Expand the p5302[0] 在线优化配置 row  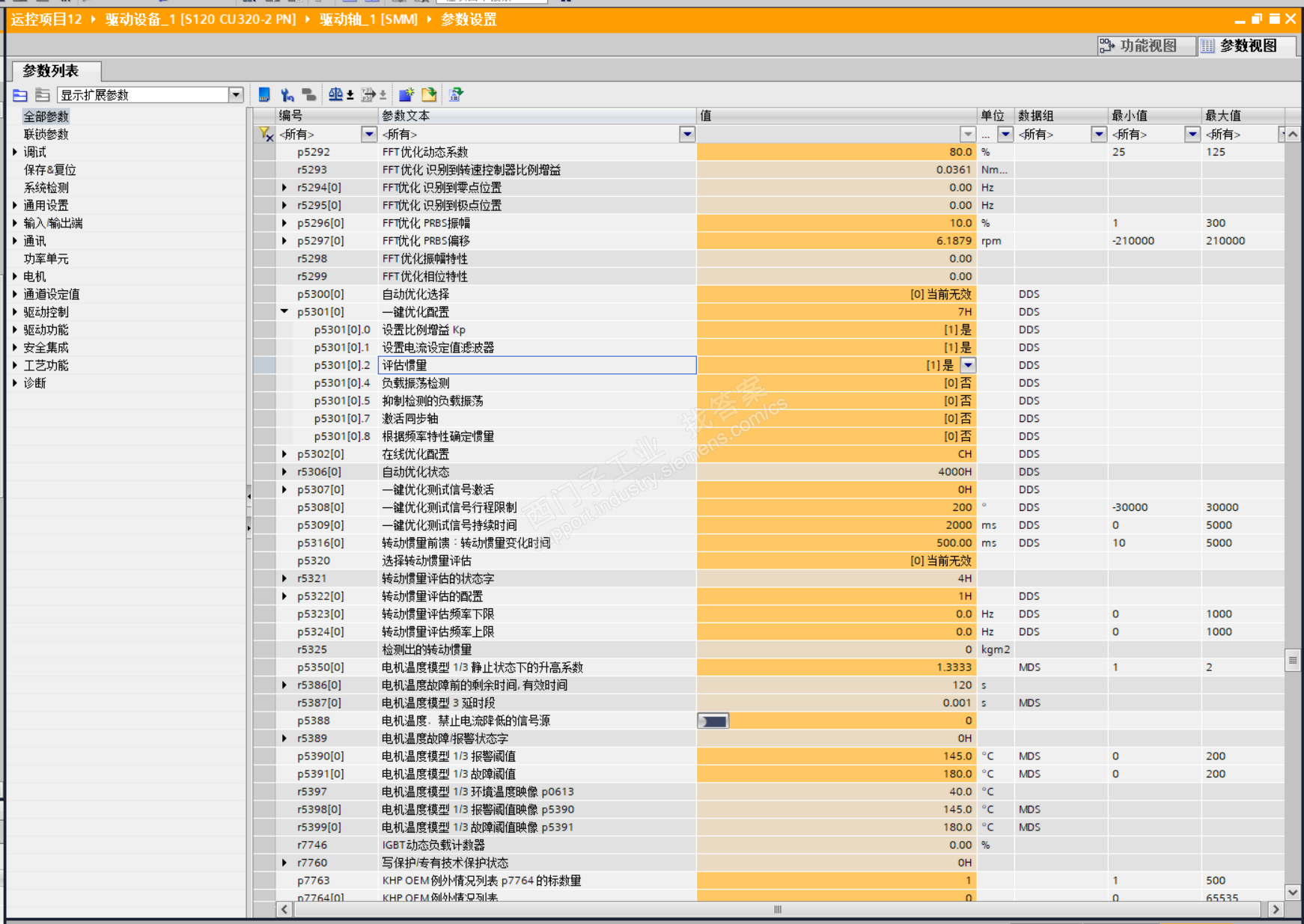(x=284, y=454)
